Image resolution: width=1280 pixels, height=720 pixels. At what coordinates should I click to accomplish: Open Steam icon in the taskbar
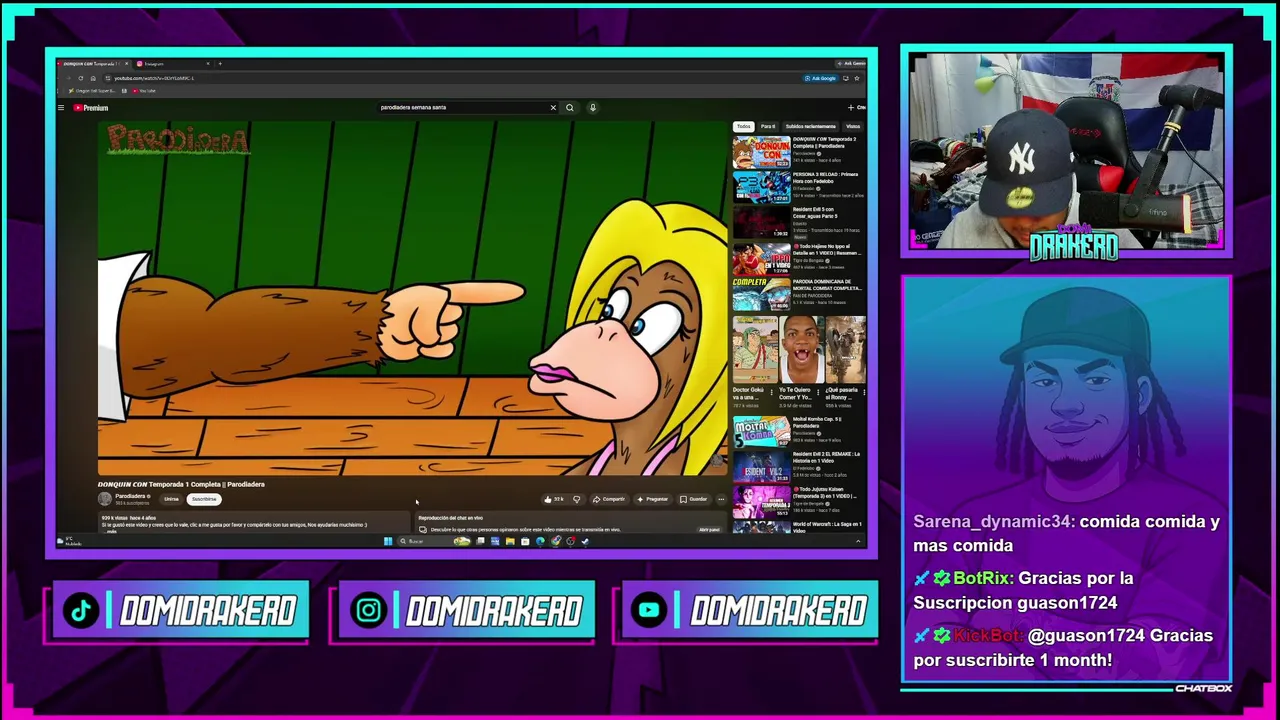tap(585, 541)
